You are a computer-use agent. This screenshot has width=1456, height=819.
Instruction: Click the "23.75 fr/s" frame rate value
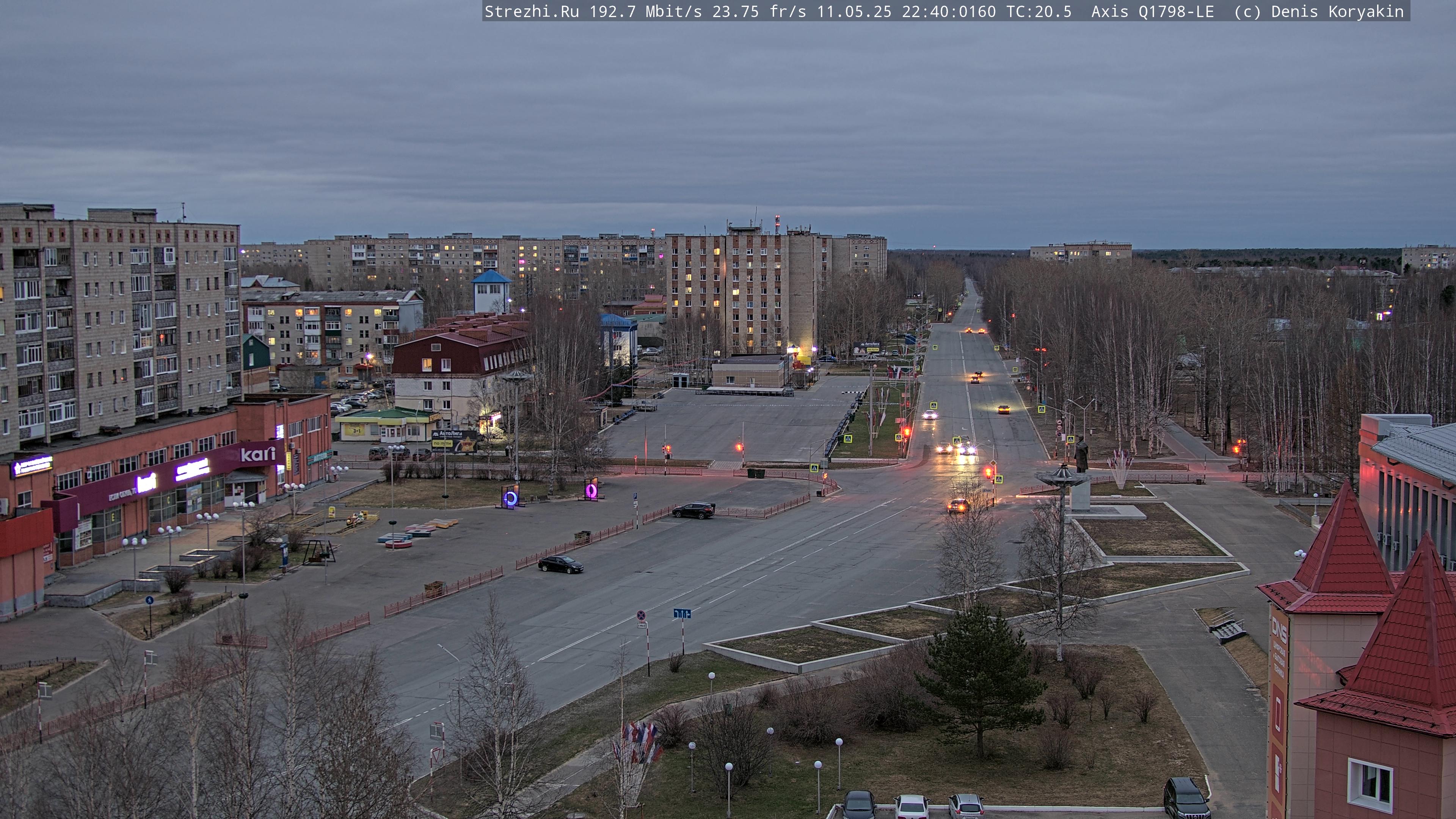[x=759, y=12]
